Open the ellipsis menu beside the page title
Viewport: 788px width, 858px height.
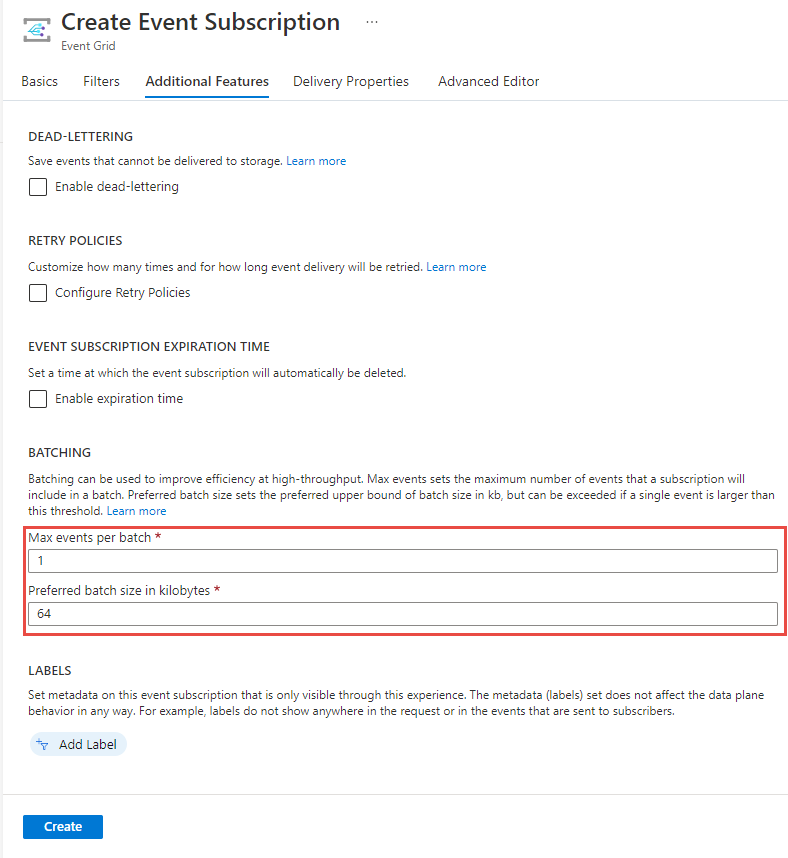pos(371,22)
